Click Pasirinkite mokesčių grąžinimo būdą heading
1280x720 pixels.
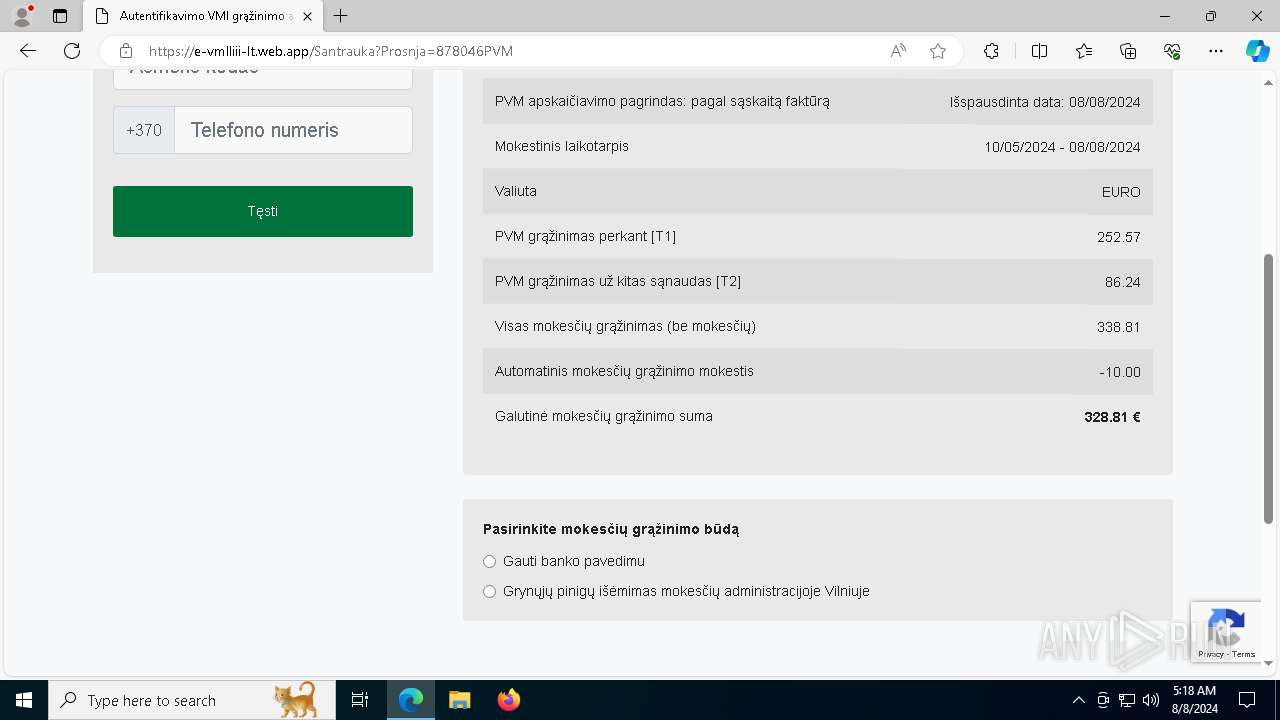pyautogui.click(x=611, y=529)
